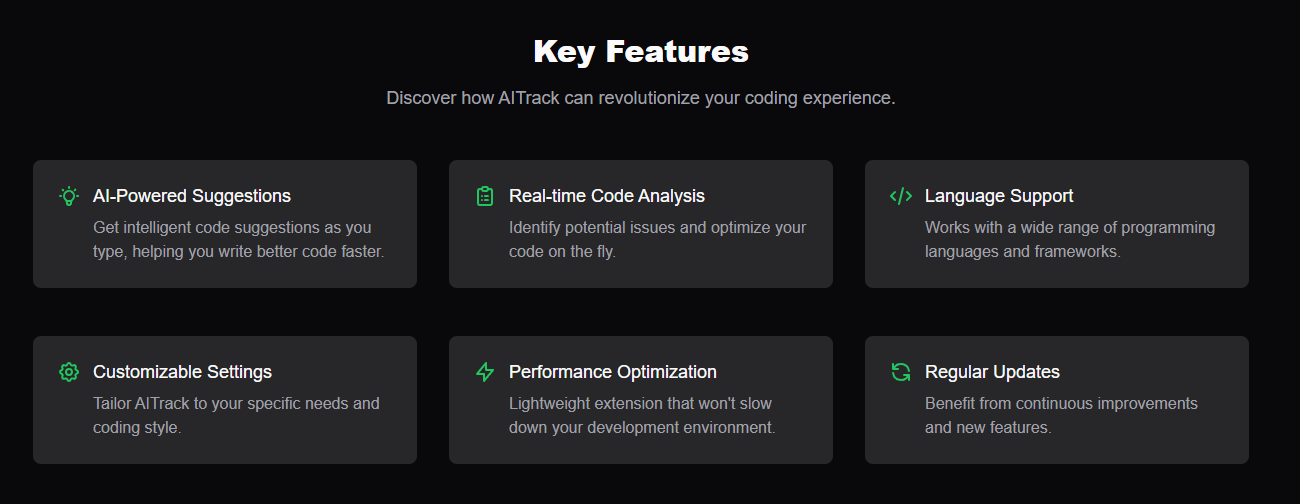Select the Regular Updates heading

pos(992,372)
